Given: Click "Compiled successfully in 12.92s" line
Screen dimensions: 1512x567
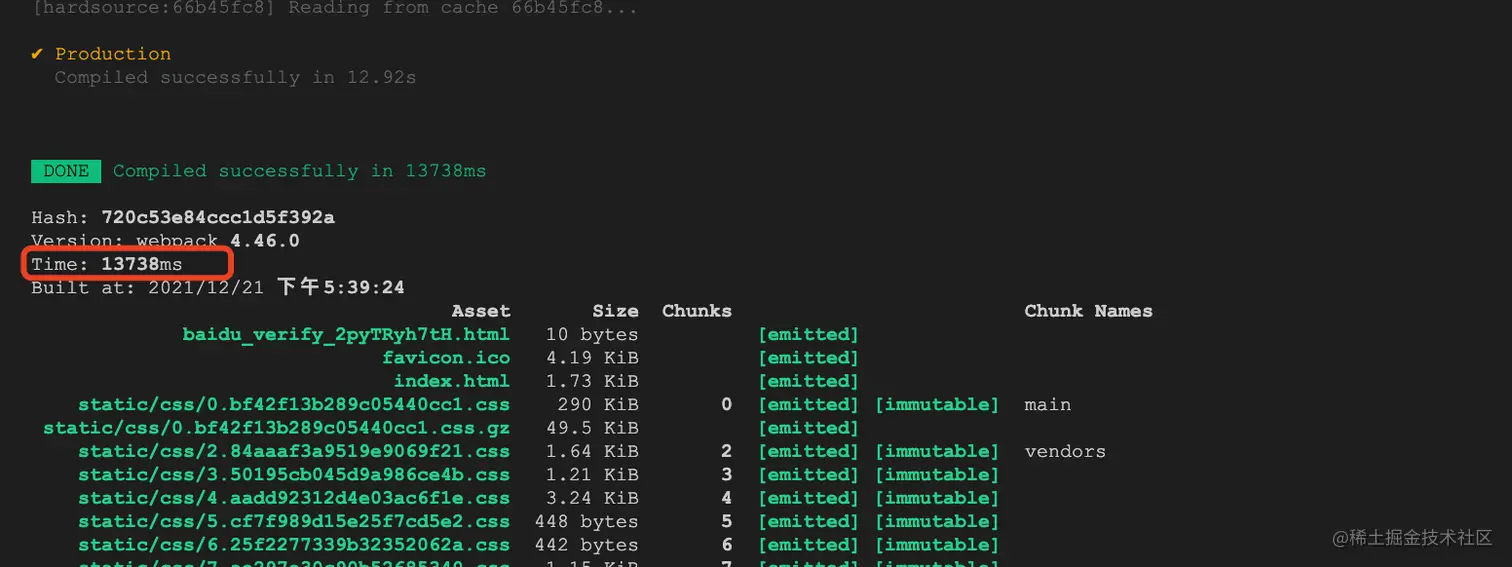Looking at the screenshot, I should click(x=235, y=77).
